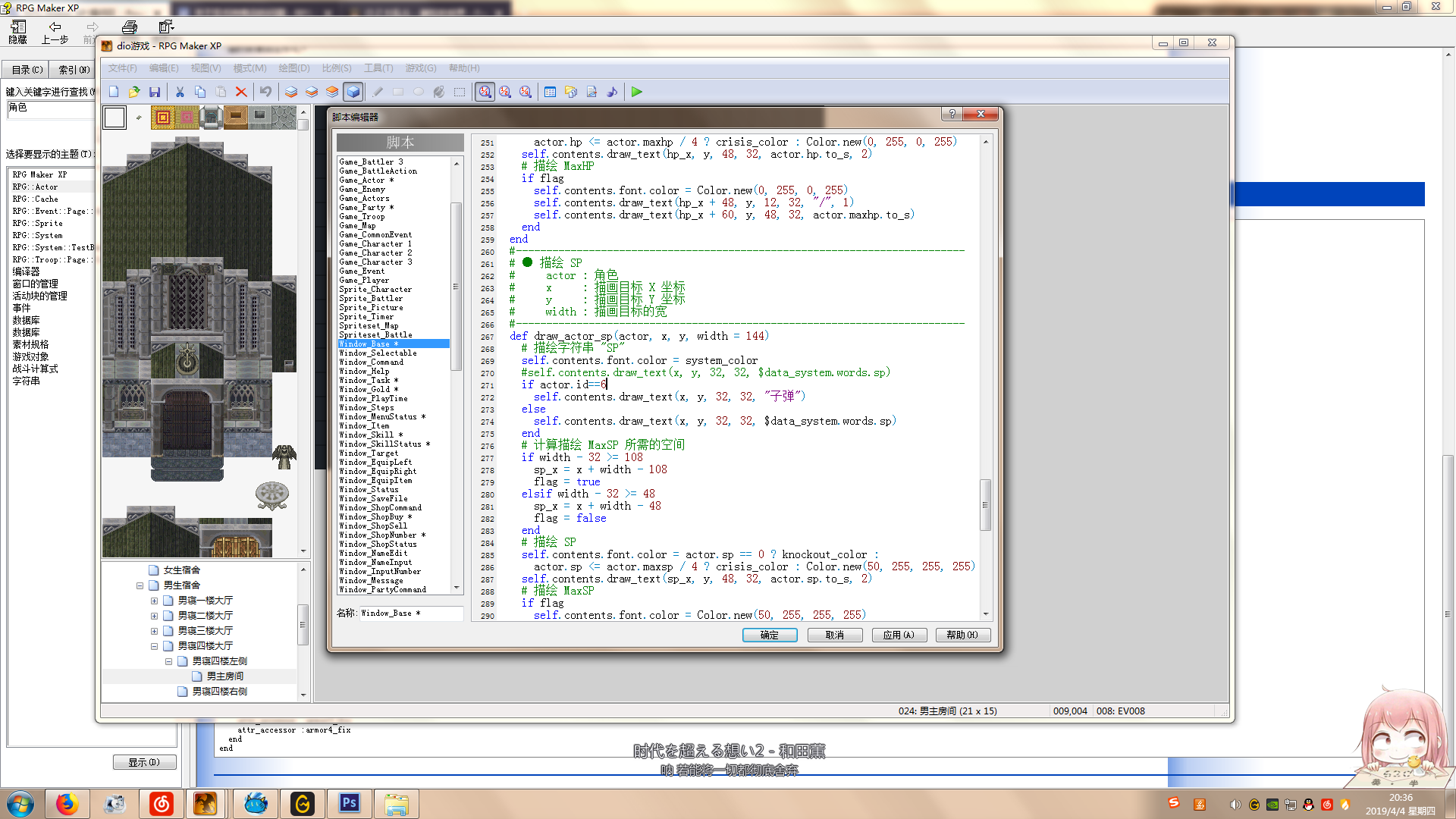Click the 显示(D) button in help window
The width and height of the screenshot is (1456, 819).
coord(144,762)
